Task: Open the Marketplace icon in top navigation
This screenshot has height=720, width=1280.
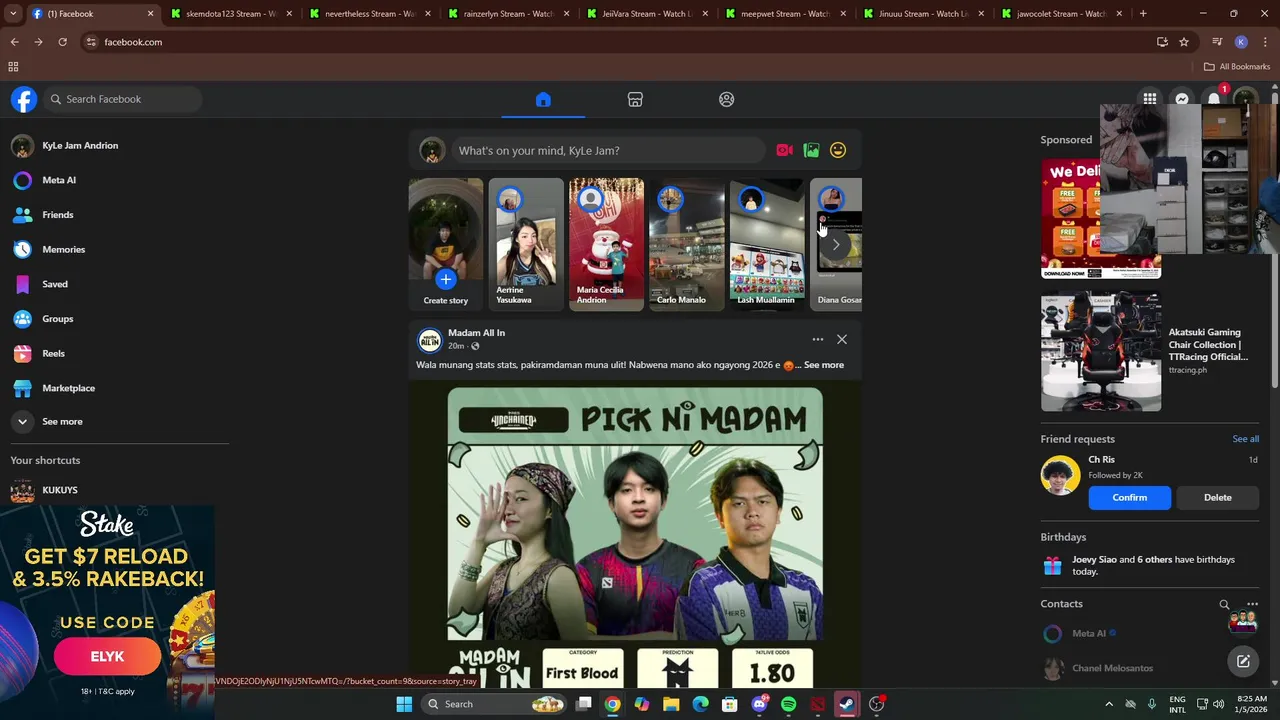Action: coord(635,99)
